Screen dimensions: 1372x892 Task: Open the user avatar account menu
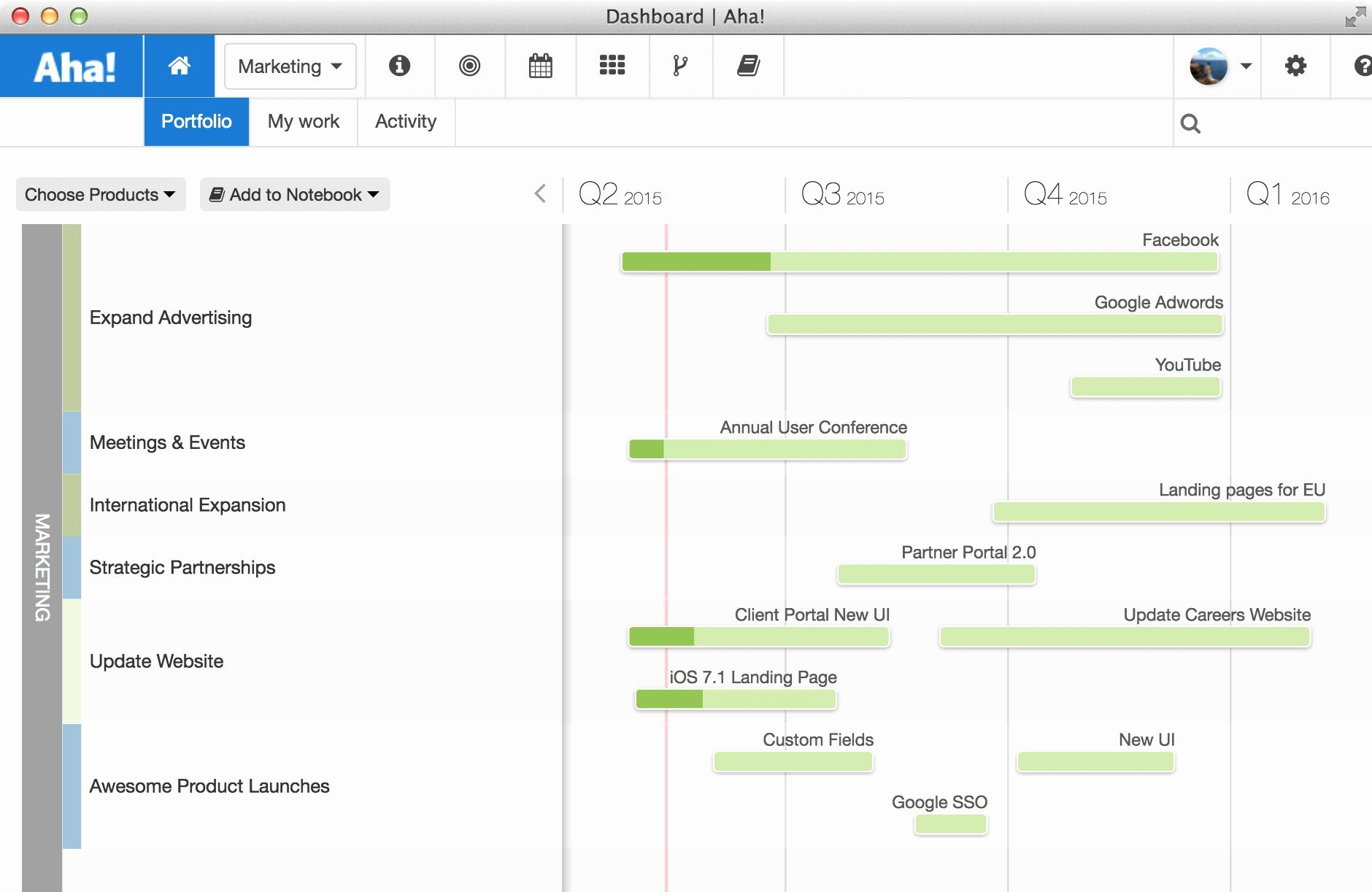[1219, 66]
